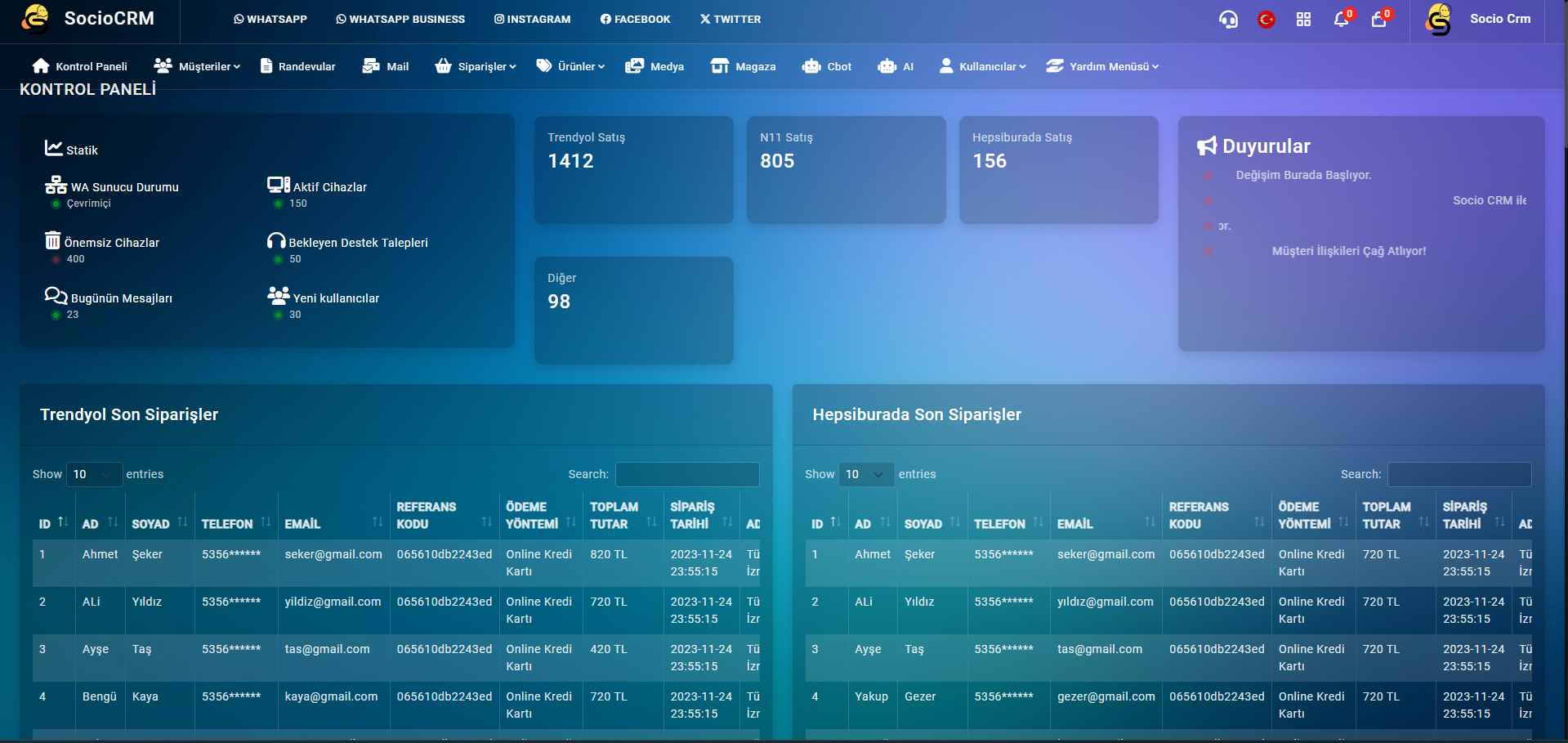Viewport: 1568px width, 743px height.
Task: Click the AI robot icon
Action: 887,66
